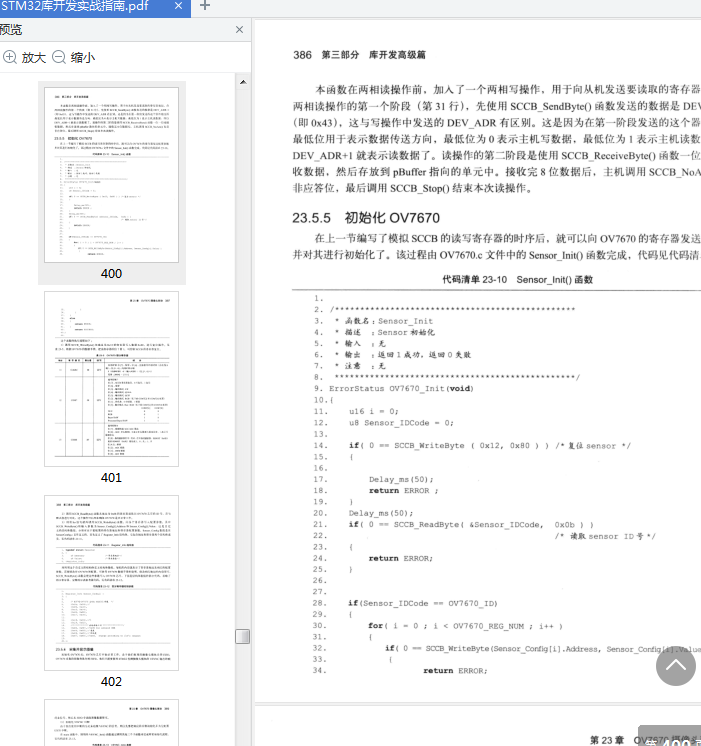Click the page label 401
Screen dimensions: 701x746
(111, 478)
